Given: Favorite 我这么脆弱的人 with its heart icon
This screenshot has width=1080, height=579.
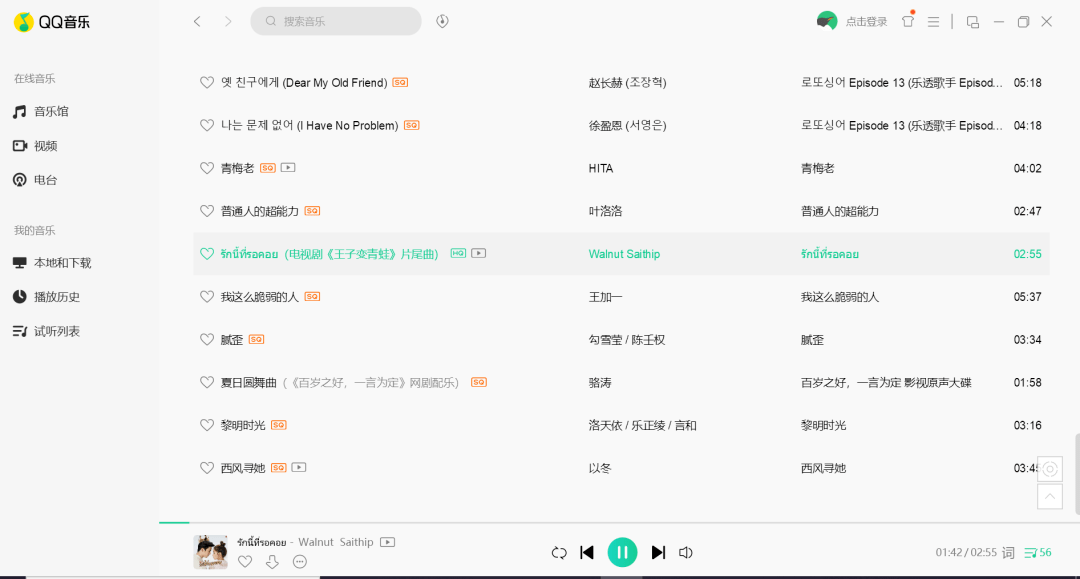Looking at the screenshot, I should 207,297.
